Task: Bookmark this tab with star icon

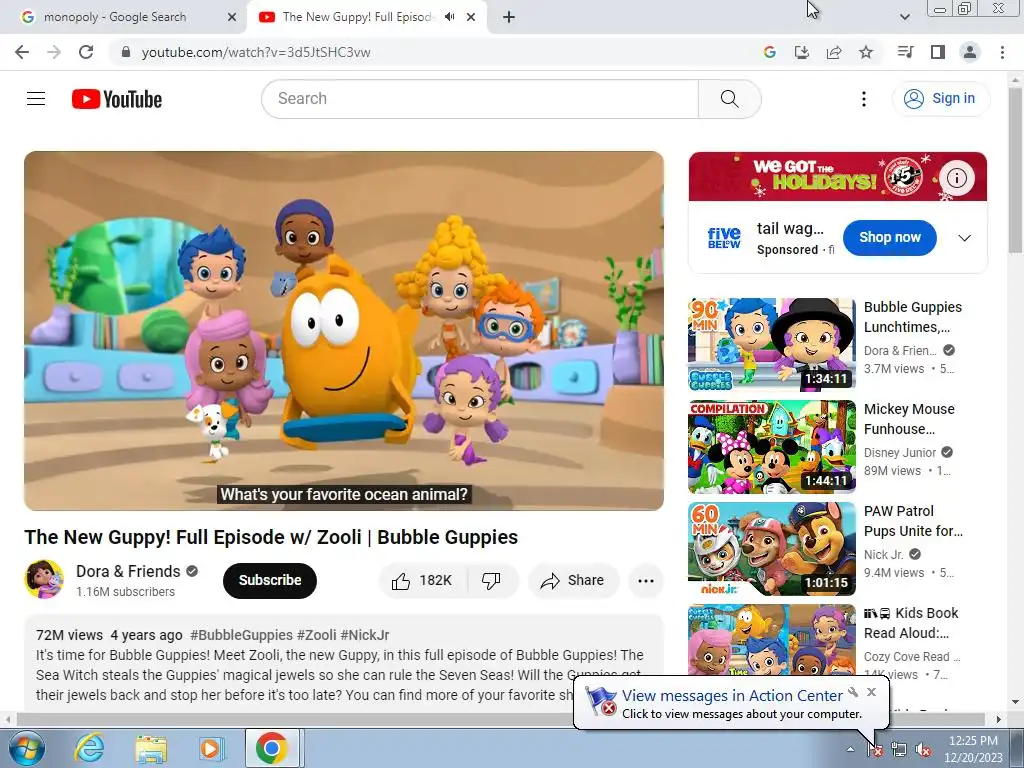Action: point(866,52)
